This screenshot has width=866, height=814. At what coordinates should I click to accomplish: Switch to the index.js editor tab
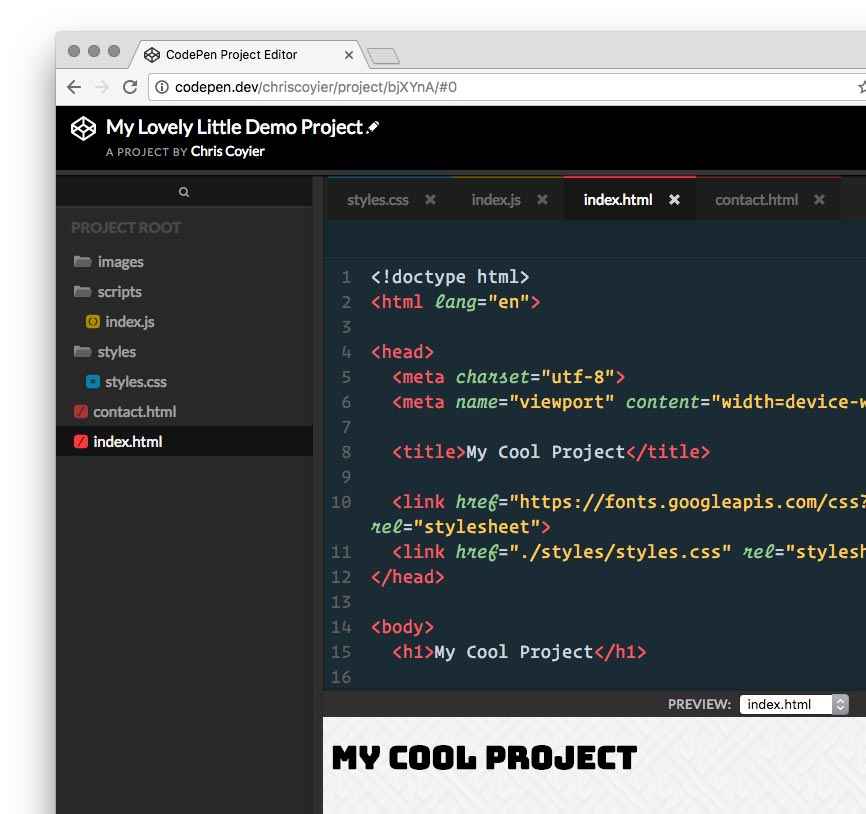coord(495,199)
